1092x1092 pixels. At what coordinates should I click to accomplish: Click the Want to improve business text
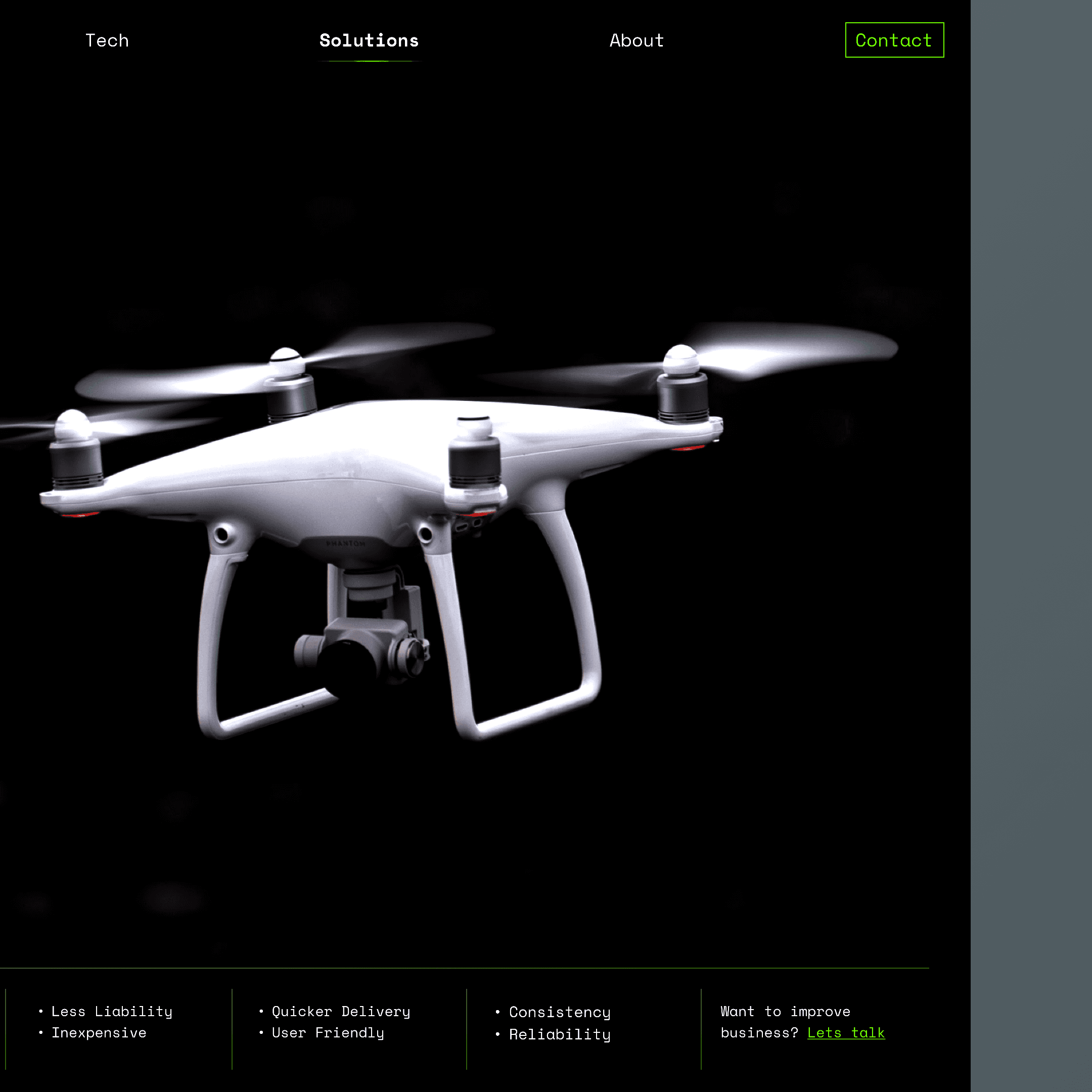[785, 1021]
